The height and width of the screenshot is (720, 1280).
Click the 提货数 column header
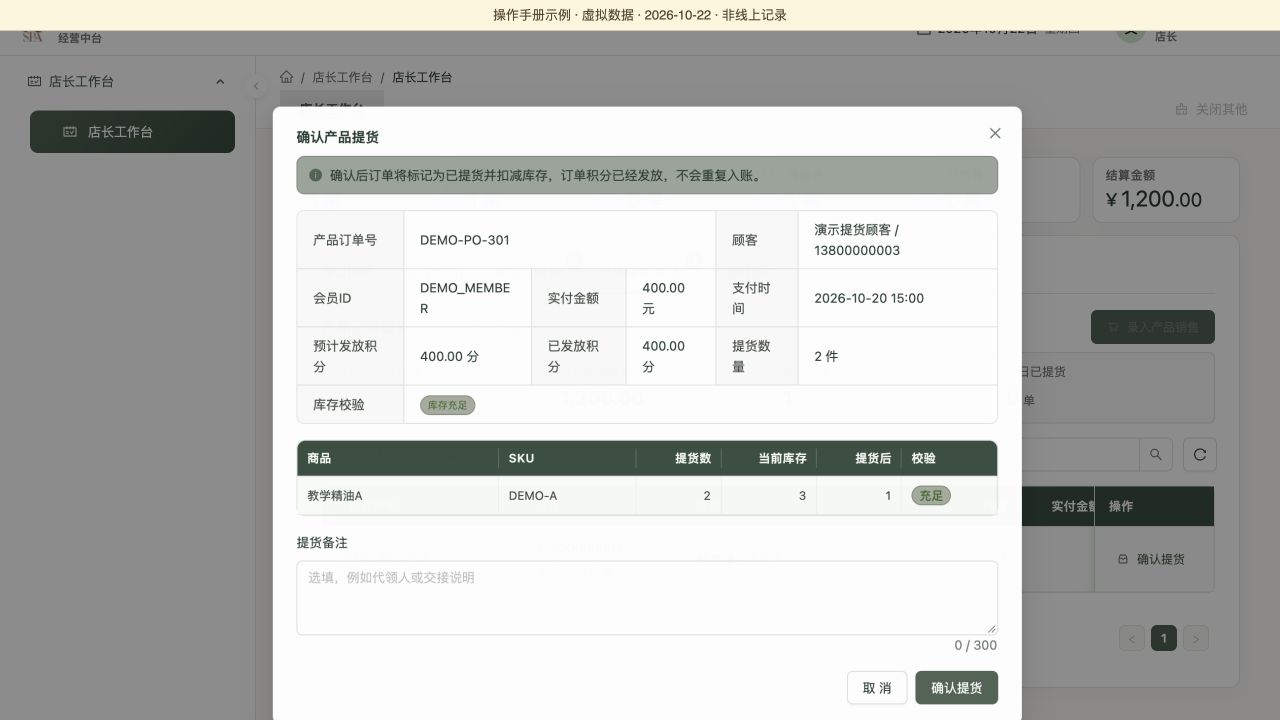pyautogui.click(x=678, y=458)
